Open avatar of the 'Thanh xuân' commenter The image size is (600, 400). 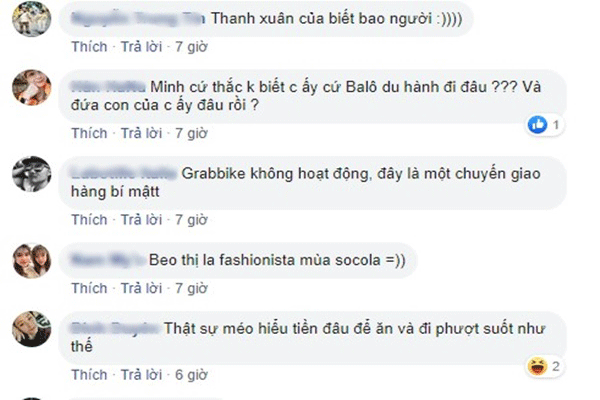click(32, 18)
